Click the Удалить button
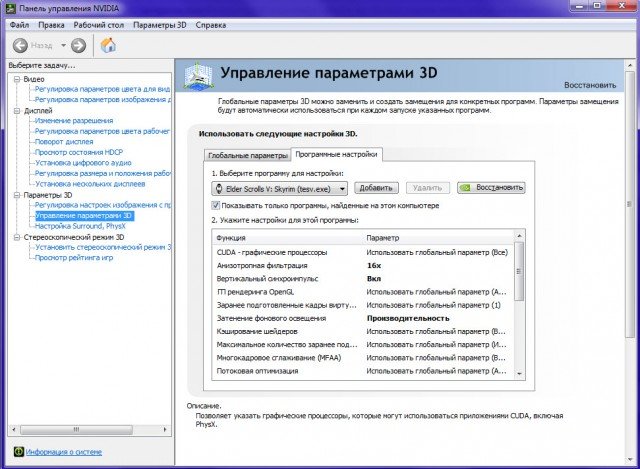This screenshot has height=469, width=640. [x=427, y=188]
